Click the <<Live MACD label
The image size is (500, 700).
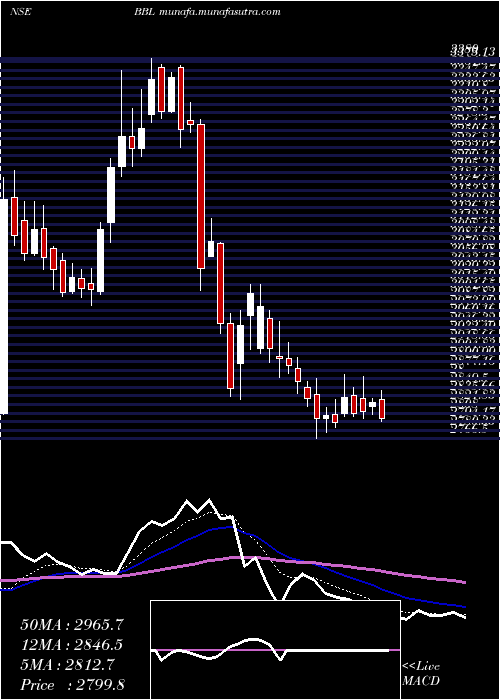pyautogui.click(x=421, y=674)
